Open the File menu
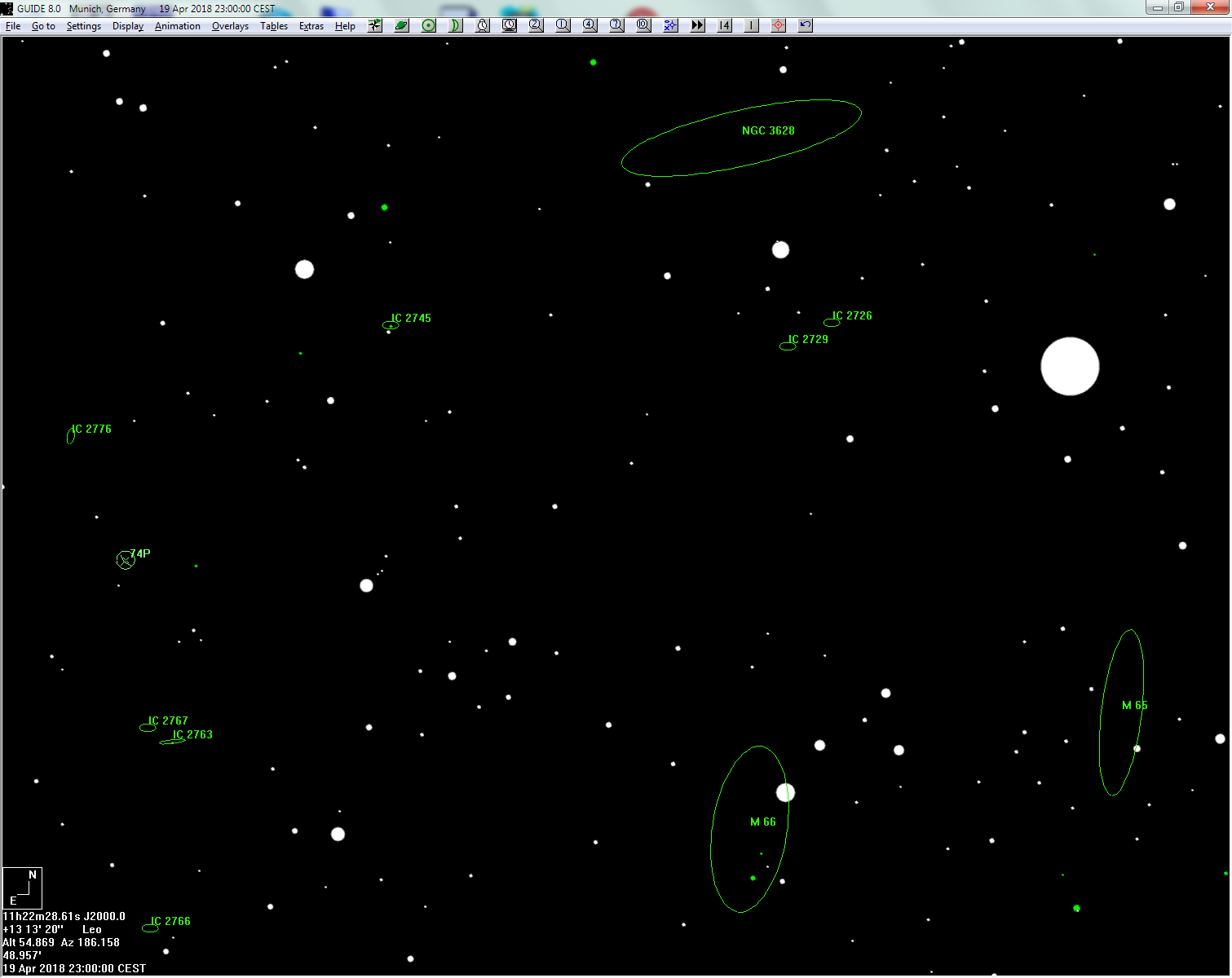The image size is (1232, 978). pos(13,26)
